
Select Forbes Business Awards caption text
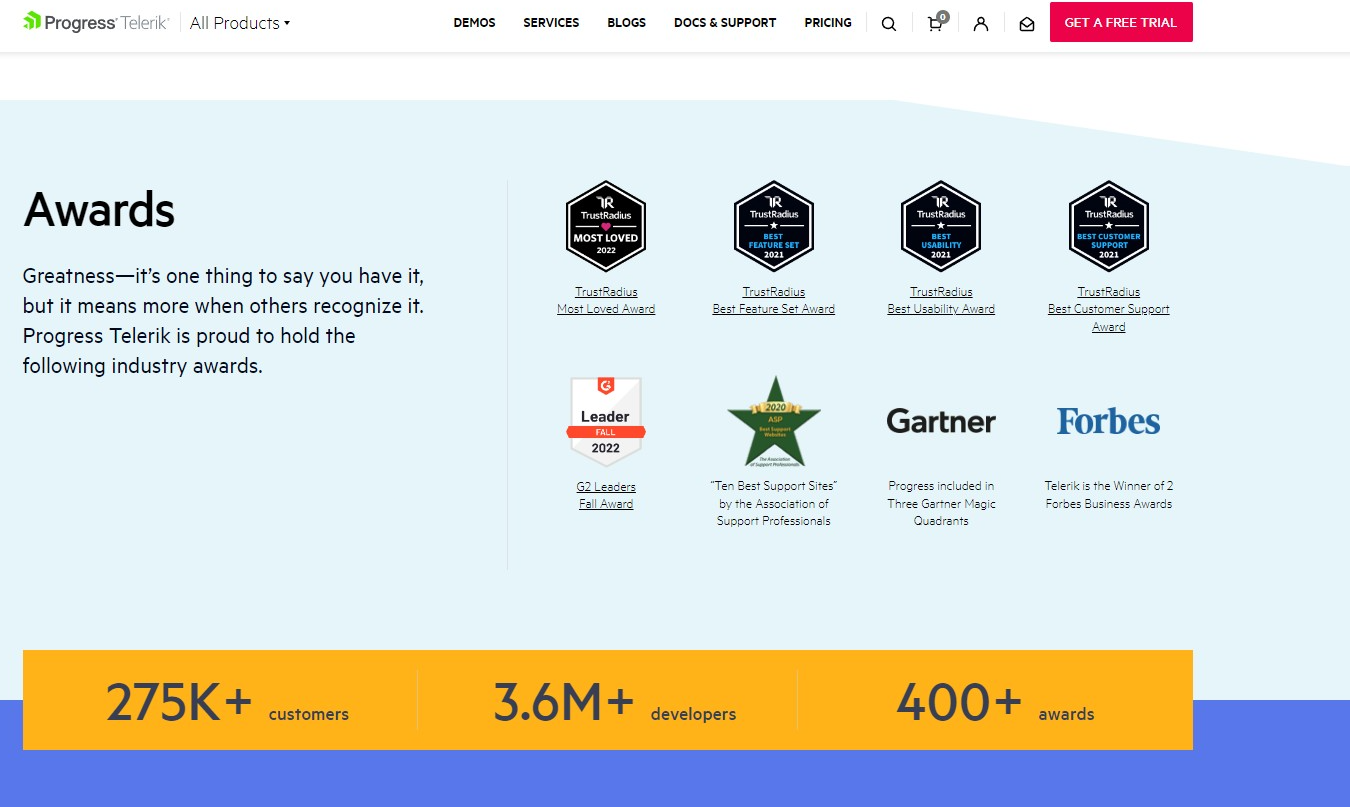click(x=1109, y=495)
